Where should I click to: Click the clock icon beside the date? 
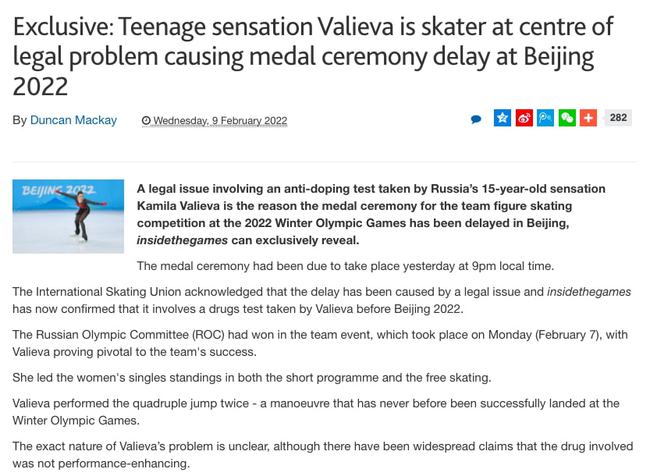(146, 121)
